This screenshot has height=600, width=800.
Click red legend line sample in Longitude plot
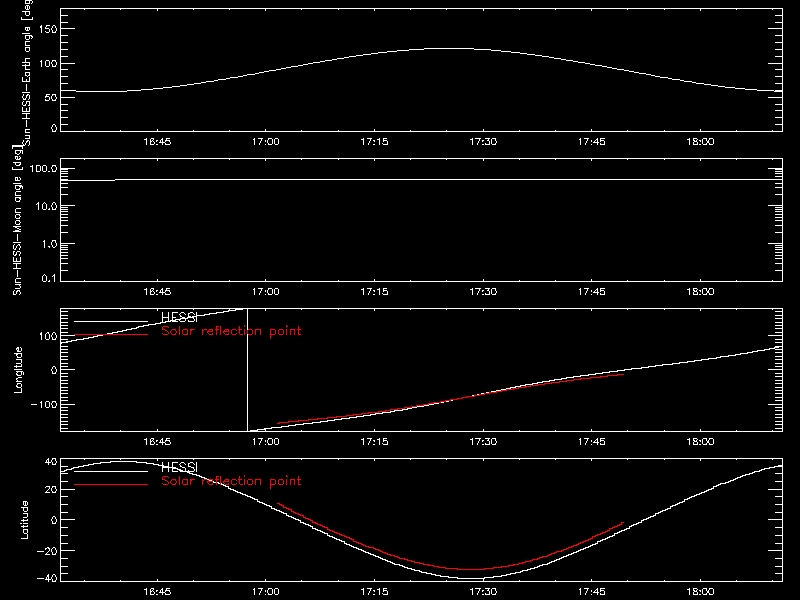pos(111,335)
